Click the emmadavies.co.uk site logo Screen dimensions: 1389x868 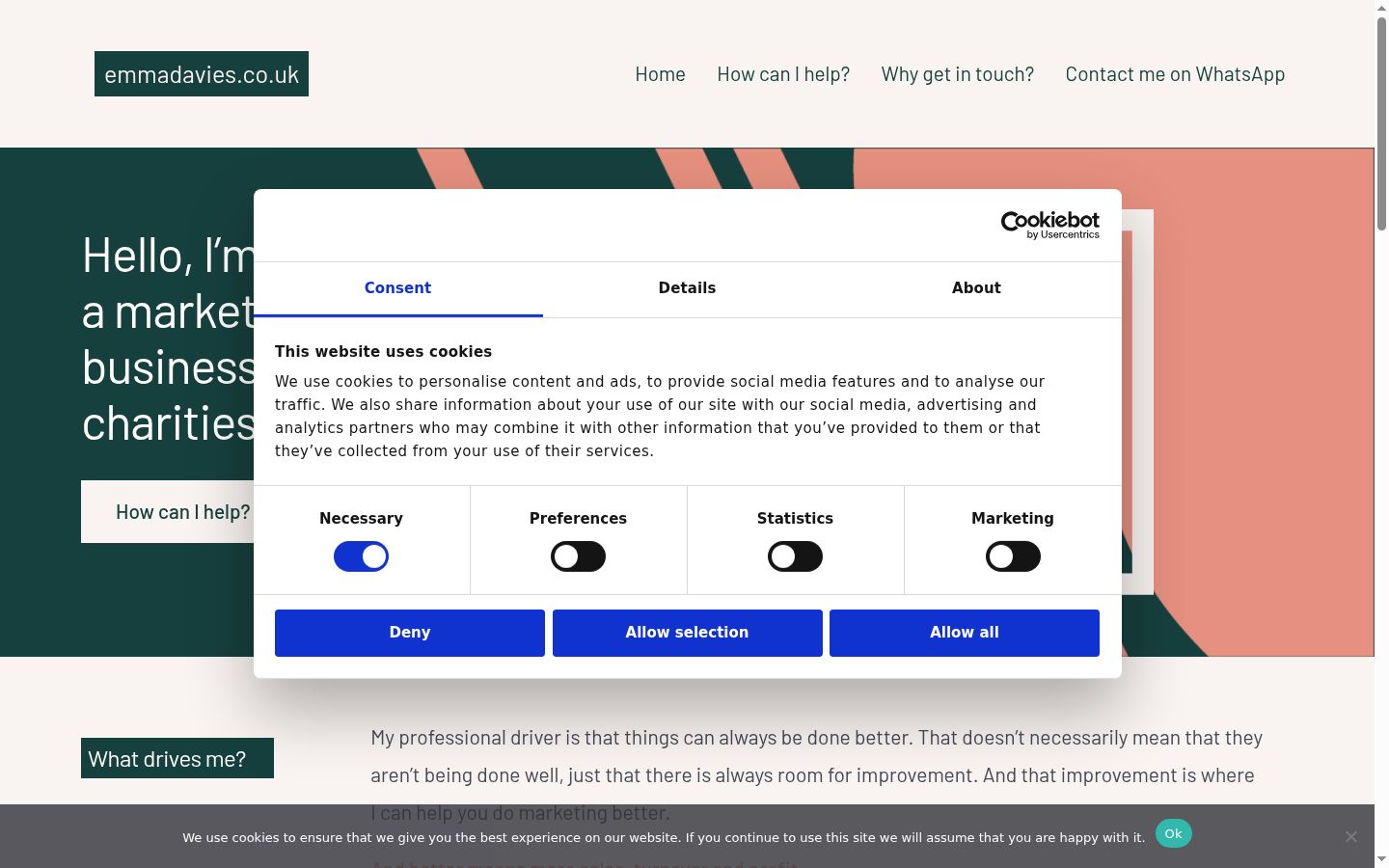click(202, 74)
